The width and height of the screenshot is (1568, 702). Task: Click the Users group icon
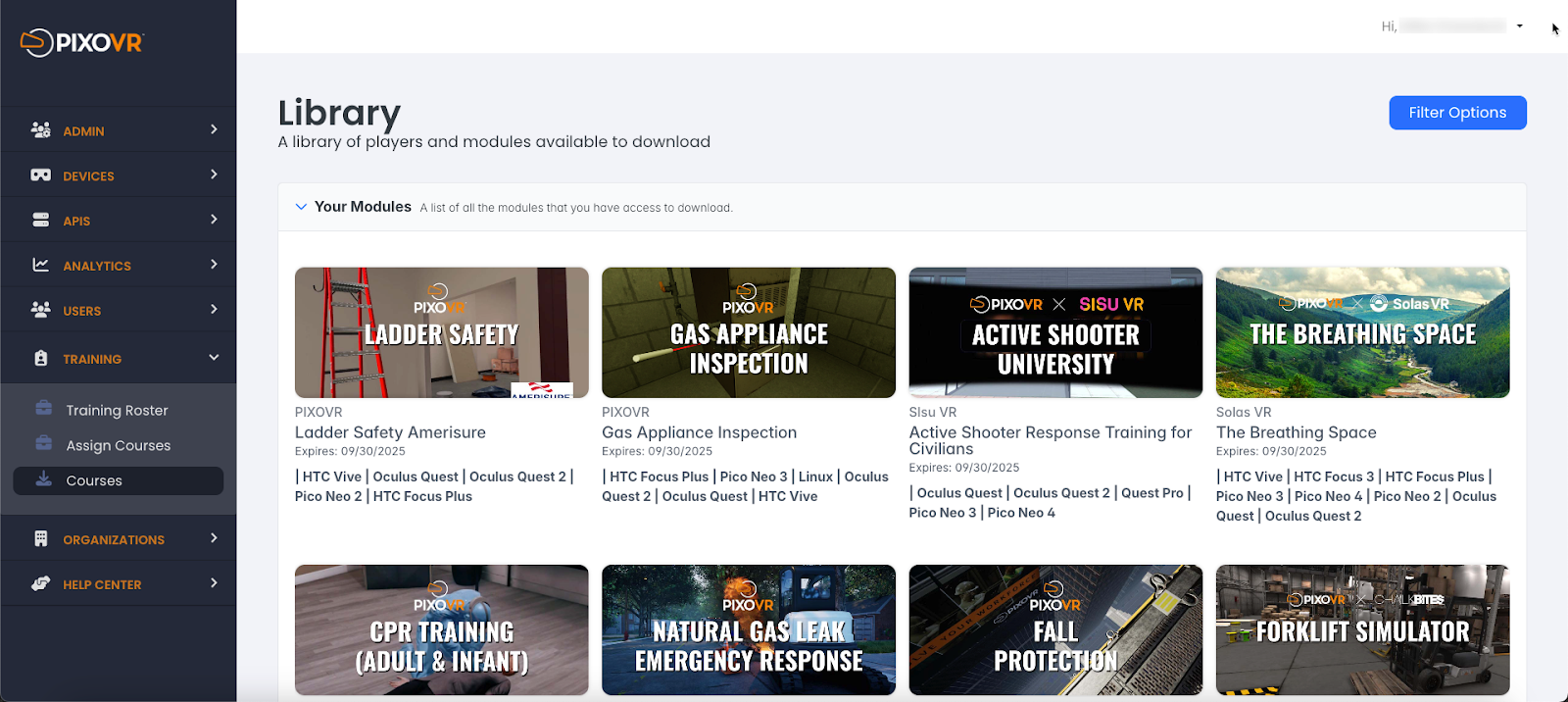[40, 310]
